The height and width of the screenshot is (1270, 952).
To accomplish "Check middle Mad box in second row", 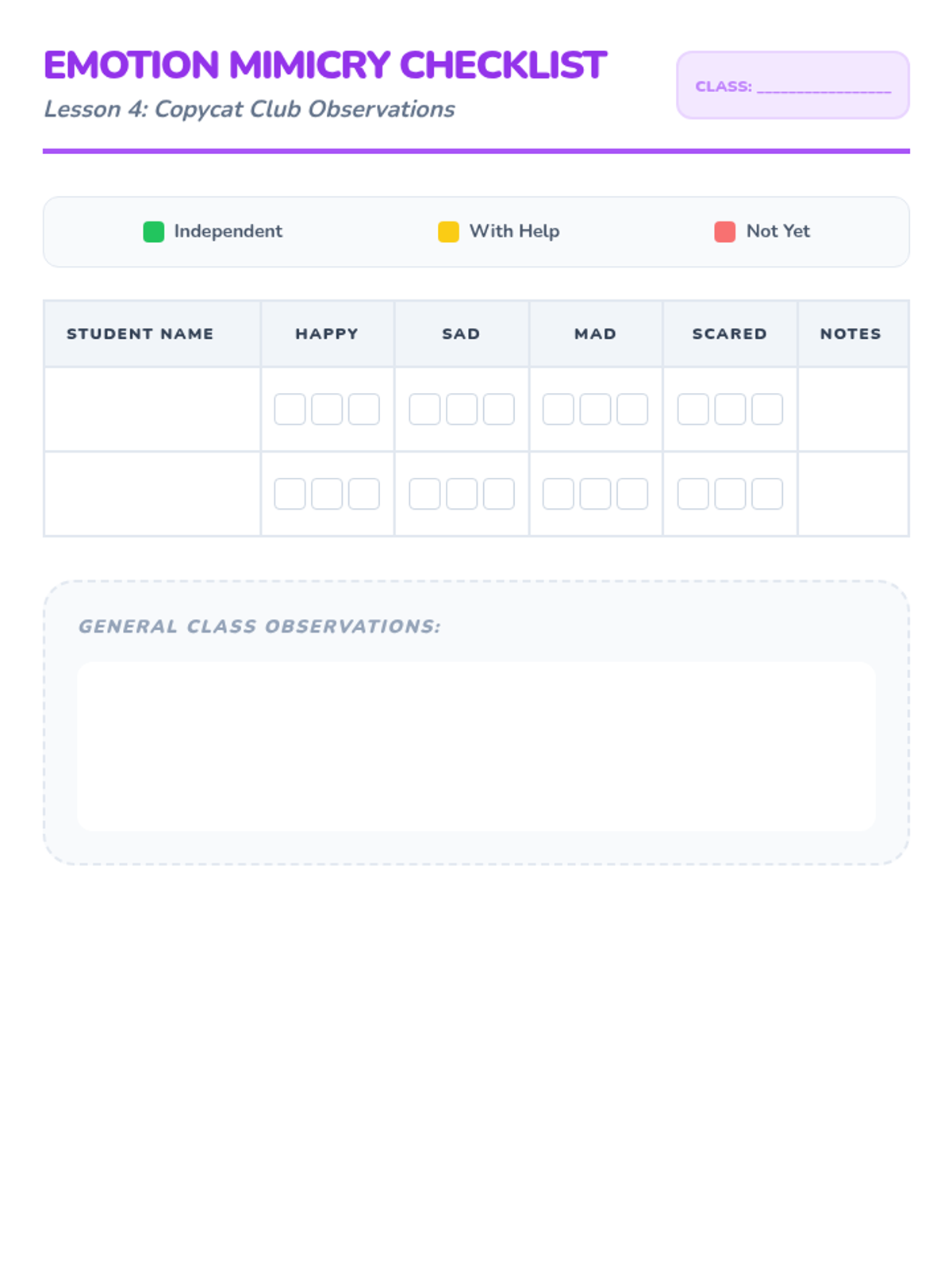I will (x=595, y=494).
